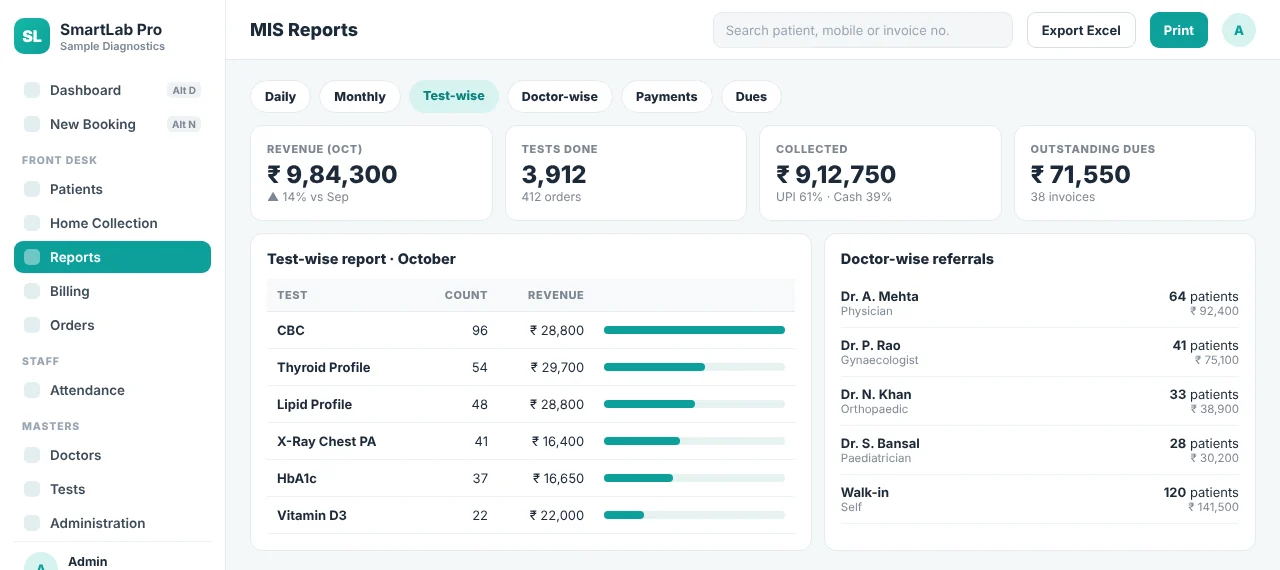The width and height of the screenshot is (1280, 570).
Task: Click the Attendance sidebar icon
Action: click(x=32, y=390)
